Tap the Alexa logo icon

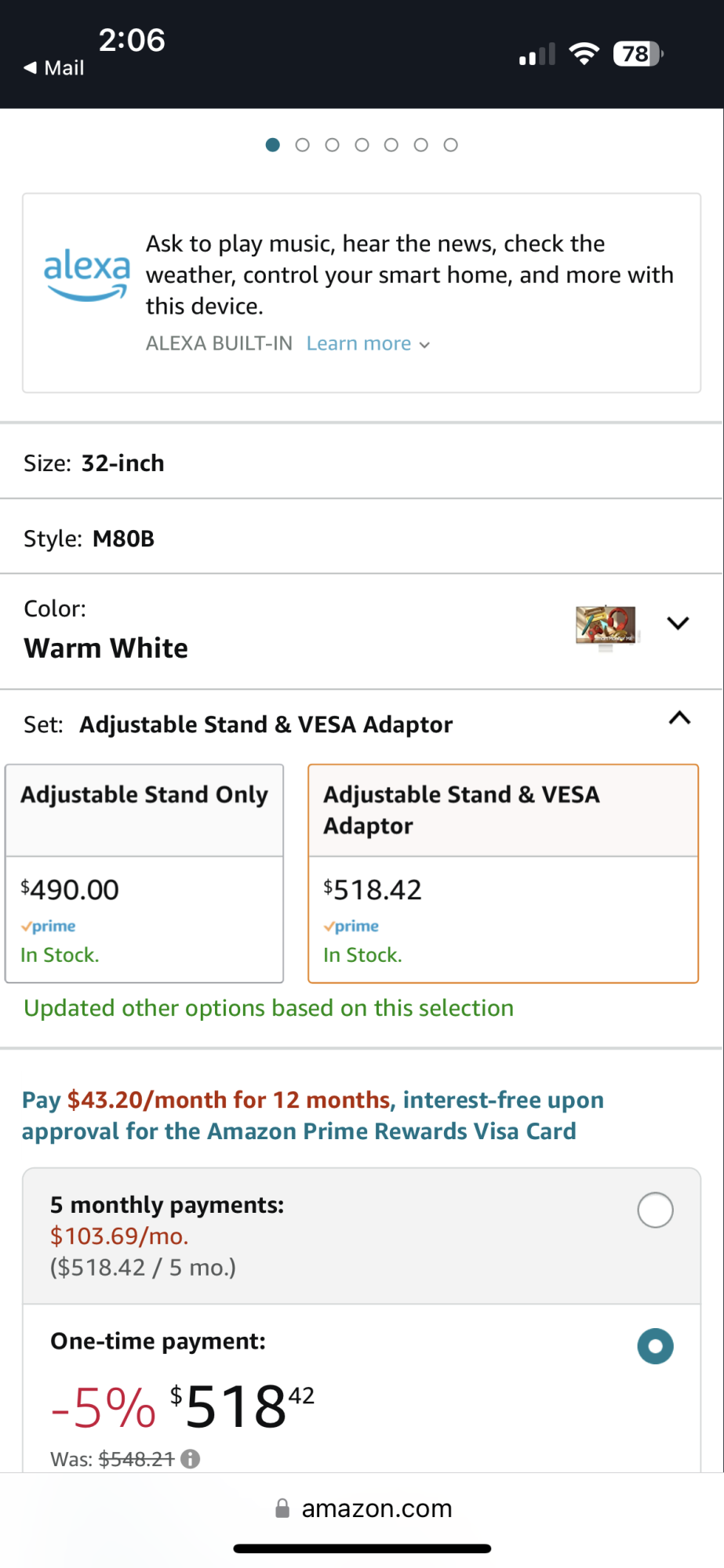coord(86,274)
